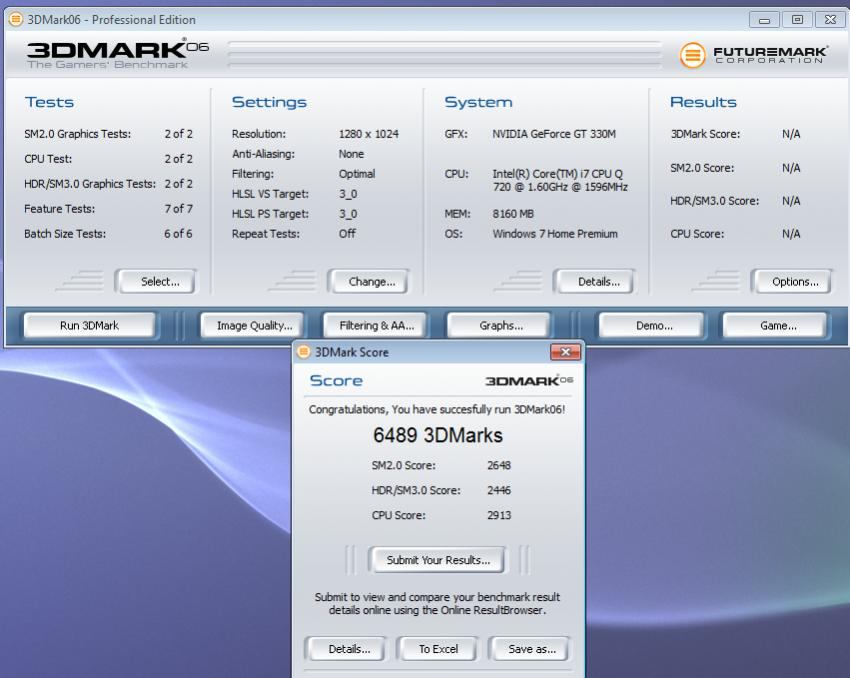This screenshot has height=678, width=850.
Task: Click the Congratulations message text
Action: click(x=437, y=409)
